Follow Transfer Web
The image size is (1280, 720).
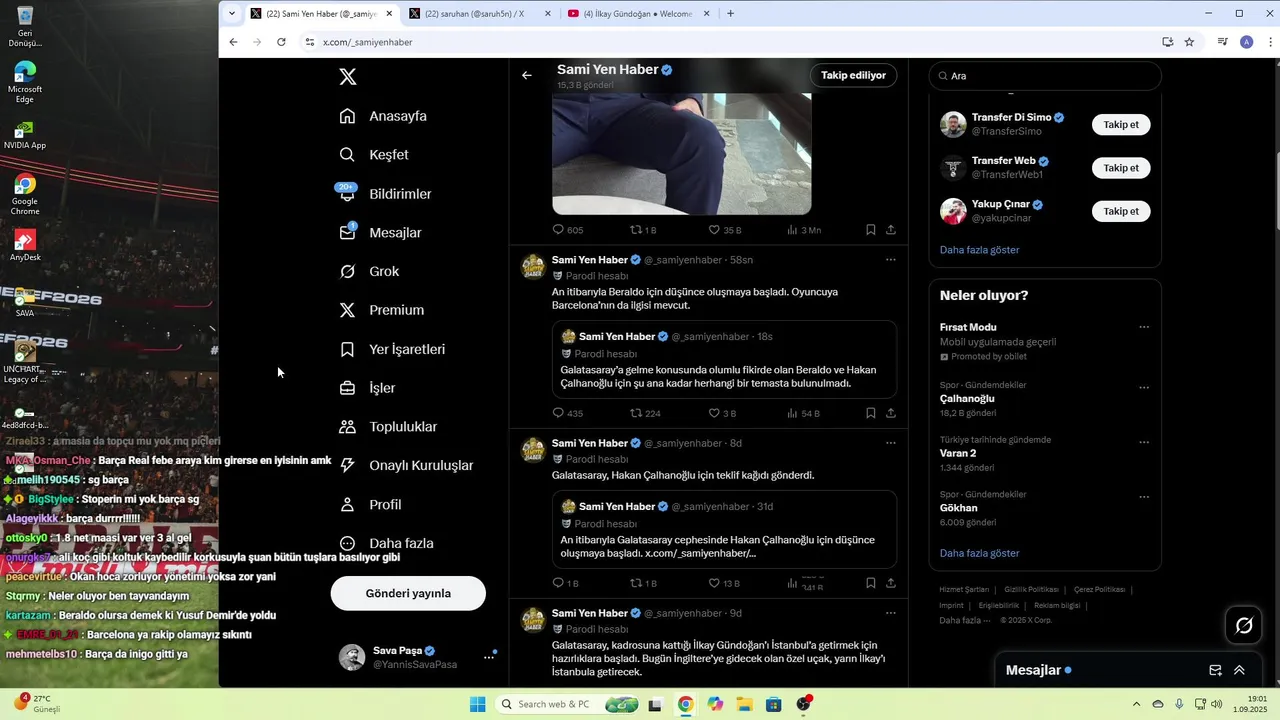tap(1121, 168)
